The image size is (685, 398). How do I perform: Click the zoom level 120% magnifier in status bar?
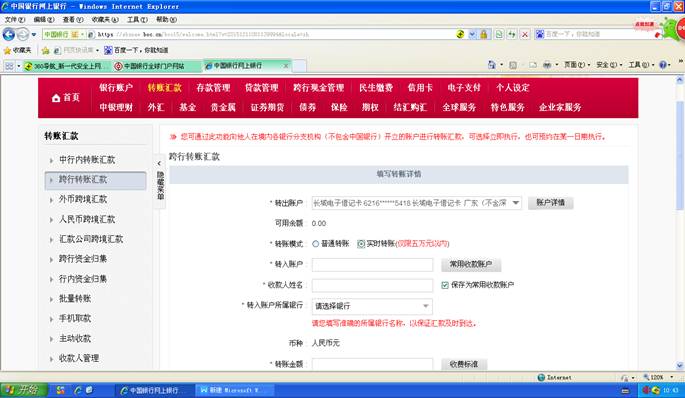tap(646, 377)
